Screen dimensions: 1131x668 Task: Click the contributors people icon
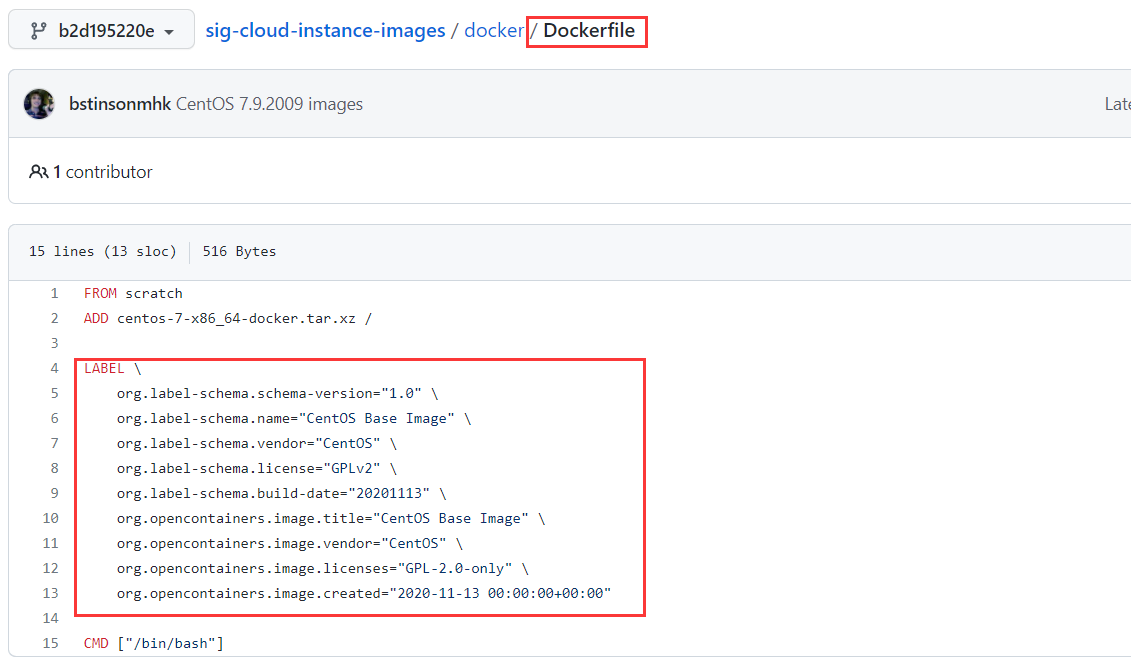(x=38, y=172)
